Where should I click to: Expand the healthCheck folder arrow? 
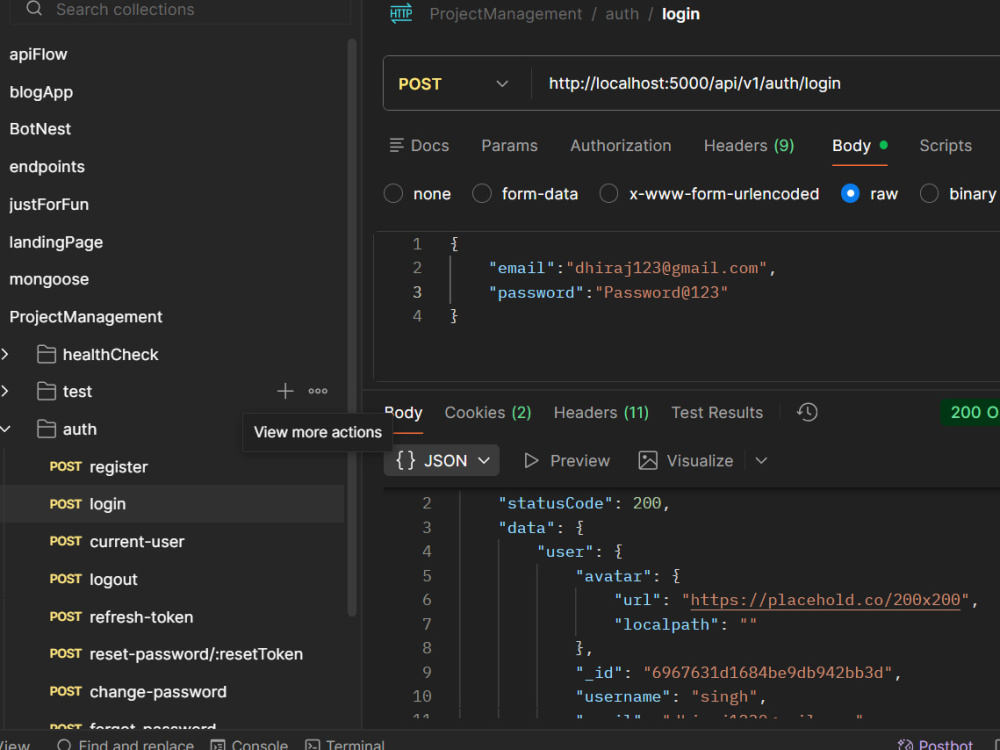point(5,354)
